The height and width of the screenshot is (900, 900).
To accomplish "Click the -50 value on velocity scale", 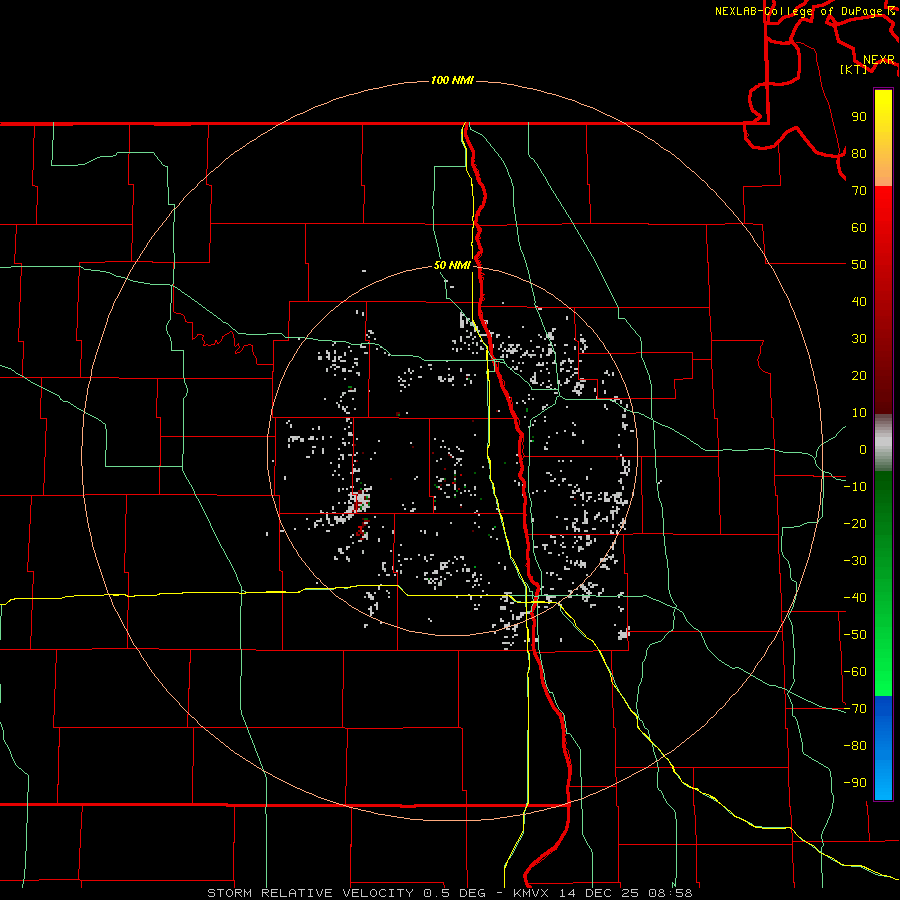I will point(855,635).
